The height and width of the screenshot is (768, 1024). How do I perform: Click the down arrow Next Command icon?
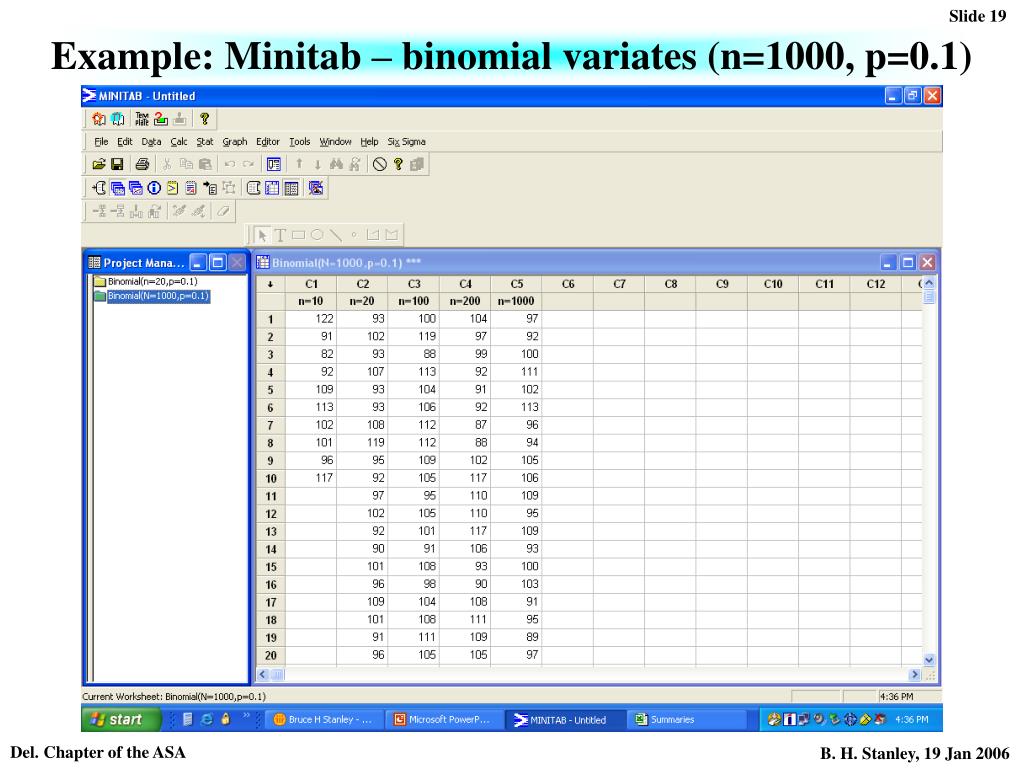[317, 165]
